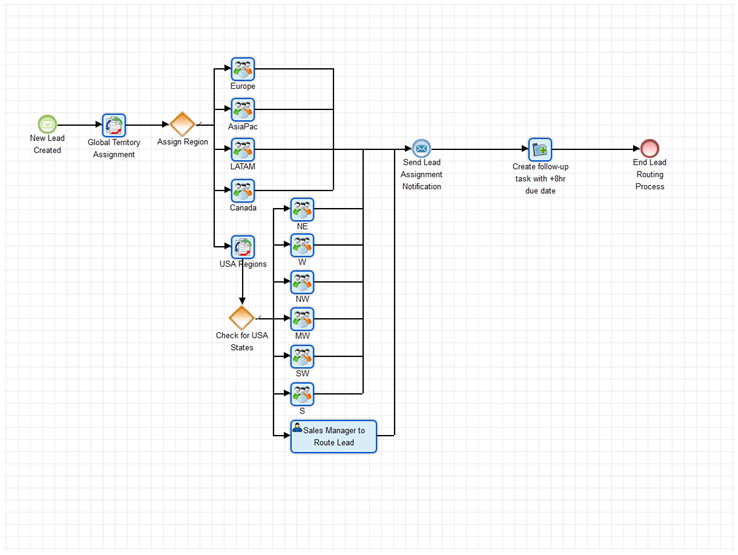Select the MW region assignment node
The image size is (738, 555).
click(302, 319)
